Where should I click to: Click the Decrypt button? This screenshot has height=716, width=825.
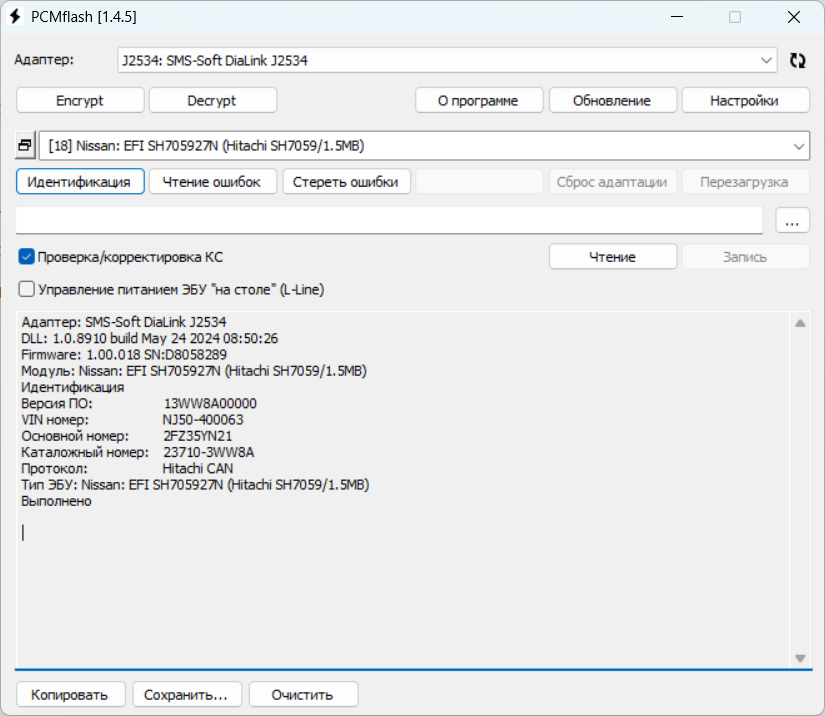(213, 100)
